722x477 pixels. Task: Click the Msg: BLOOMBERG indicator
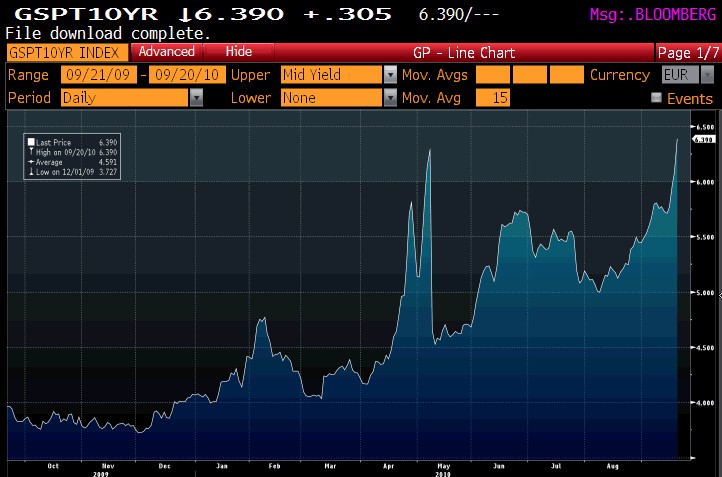click(x=648, y=16)
